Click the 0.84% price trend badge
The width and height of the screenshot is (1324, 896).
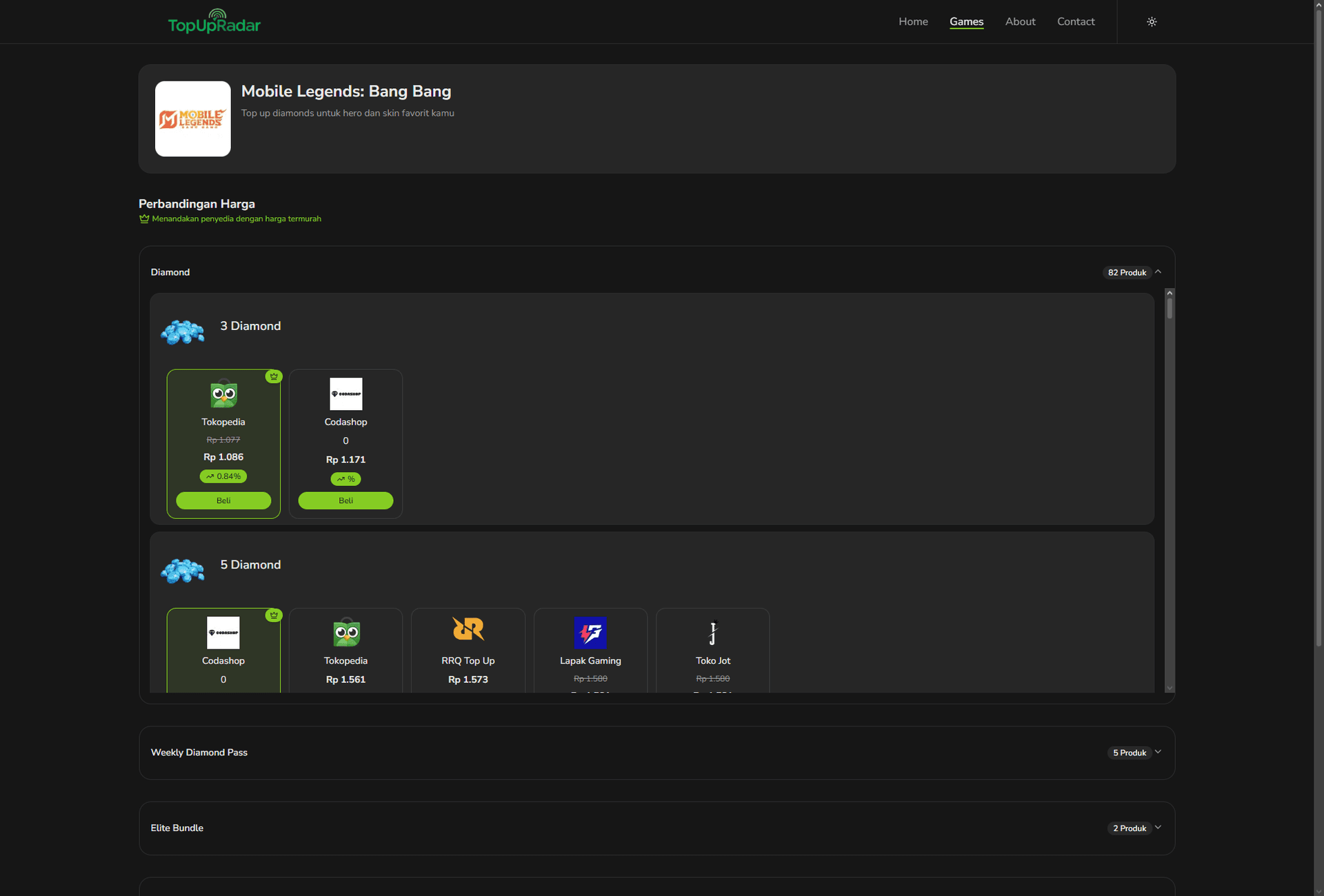(x=223, y=476)
